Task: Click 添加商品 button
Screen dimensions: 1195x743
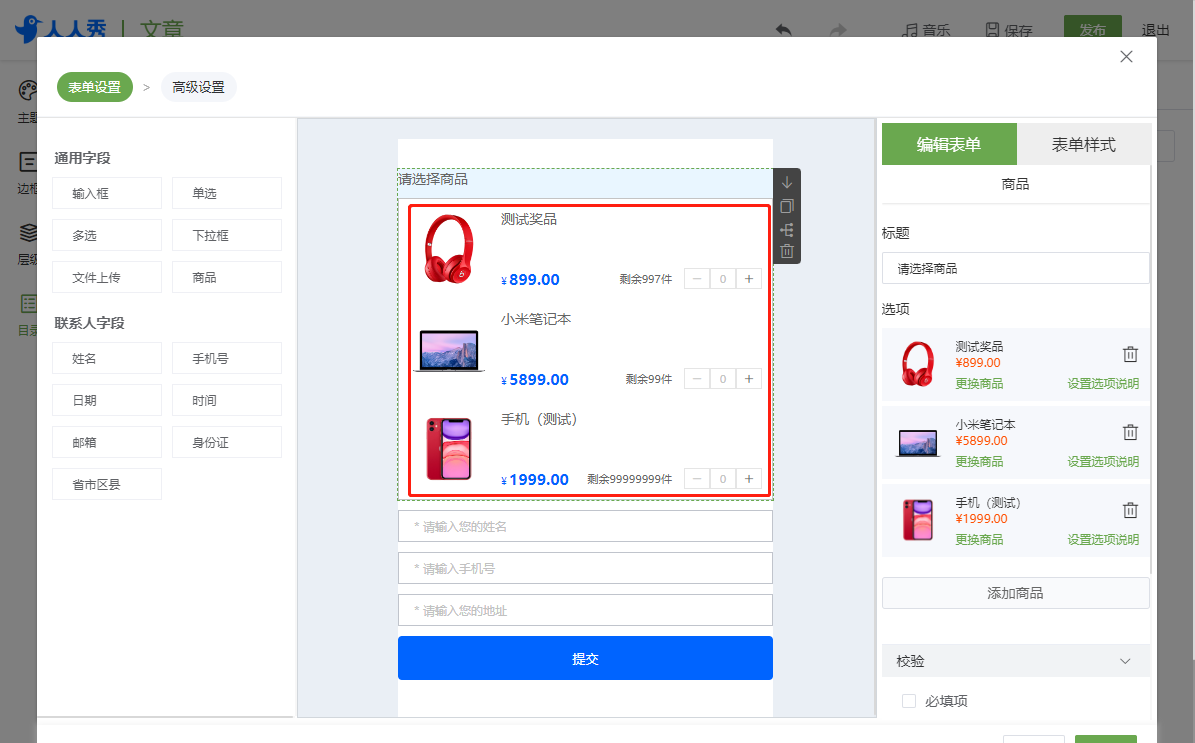Action: pyautogui.click(x=1015, y=593)
